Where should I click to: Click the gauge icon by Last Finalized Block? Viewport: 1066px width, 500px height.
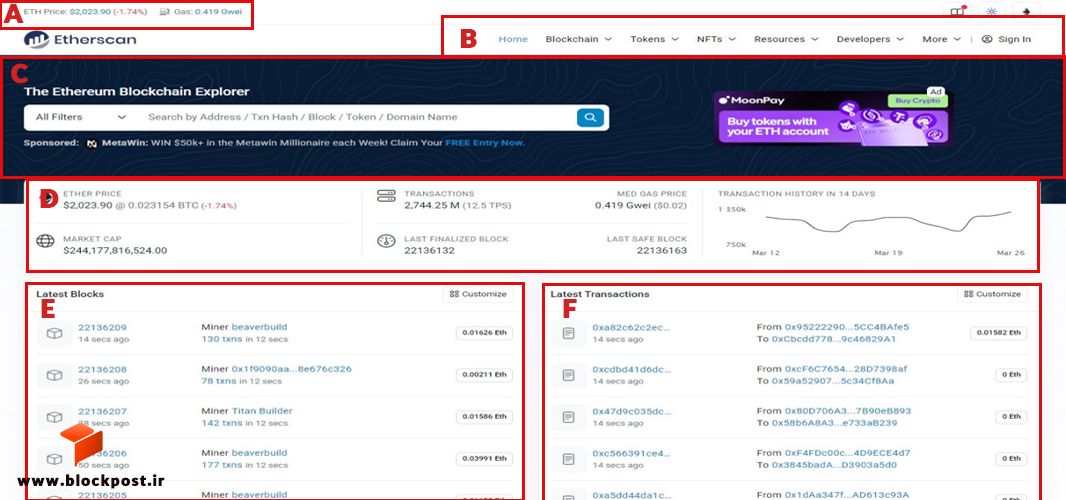[x=386, y=241]
